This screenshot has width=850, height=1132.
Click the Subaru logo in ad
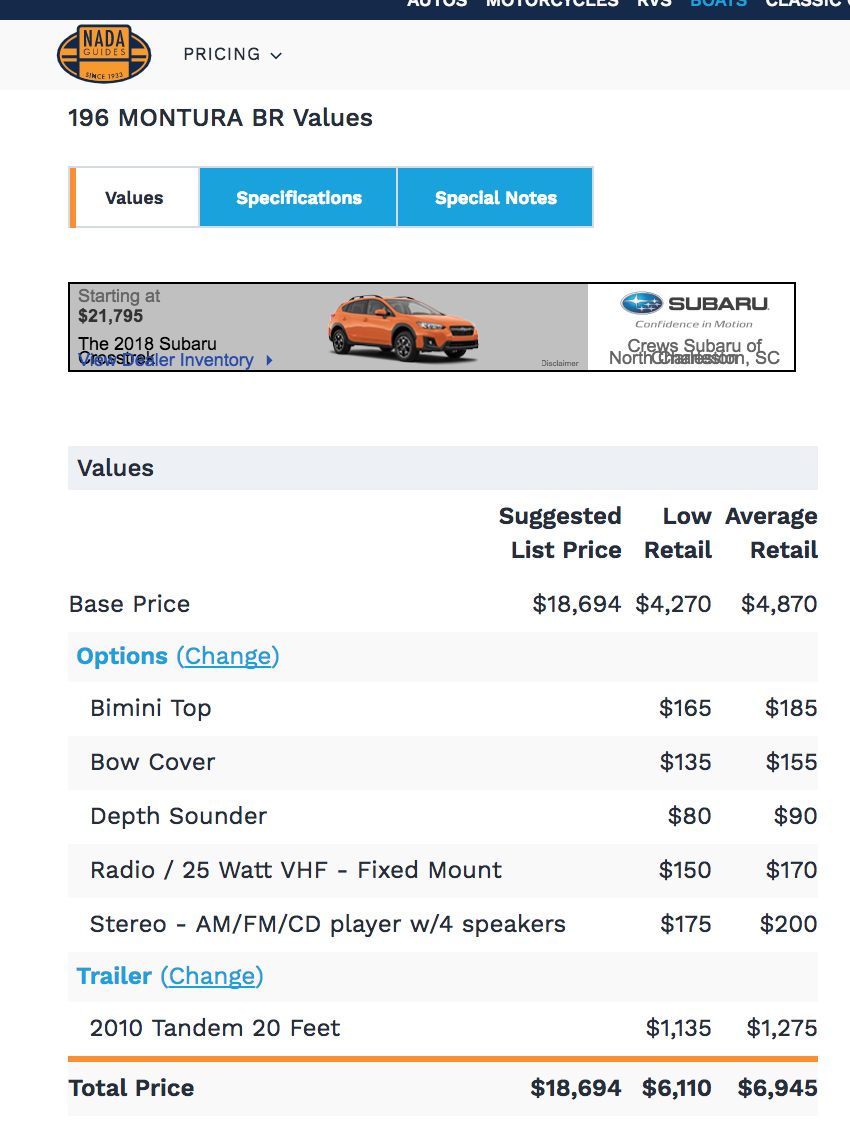[694, 304]
